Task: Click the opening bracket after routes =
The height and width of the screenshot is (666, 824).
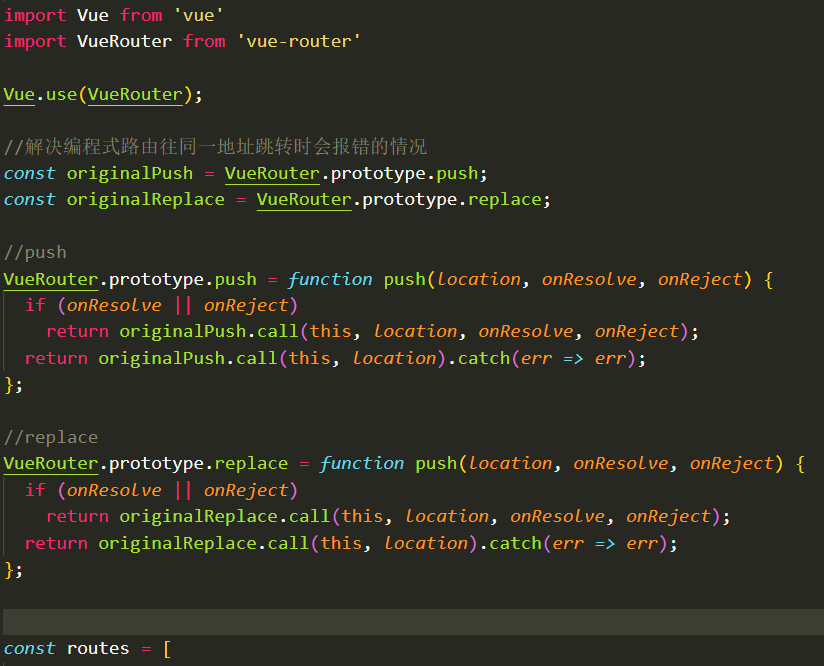Action: tap(167, 649)
